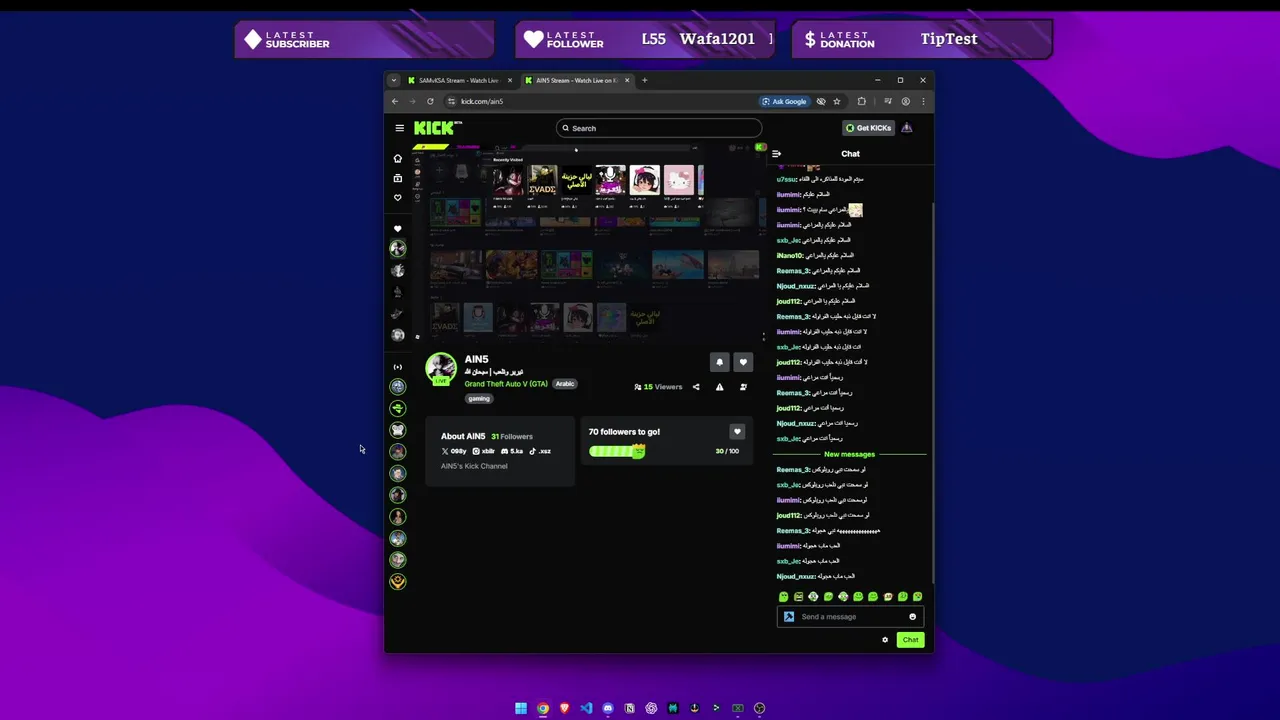Click the last emote in chat quick bar
The image size is (1280, 720).
917,597
